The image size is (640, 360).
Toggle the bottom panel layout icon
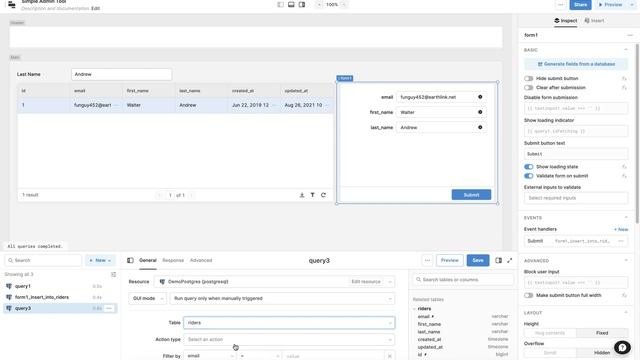(291, 4)
